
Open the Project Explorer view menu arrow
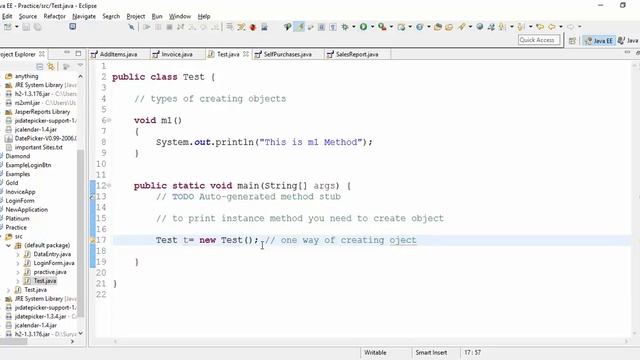[x=80, y=66]
